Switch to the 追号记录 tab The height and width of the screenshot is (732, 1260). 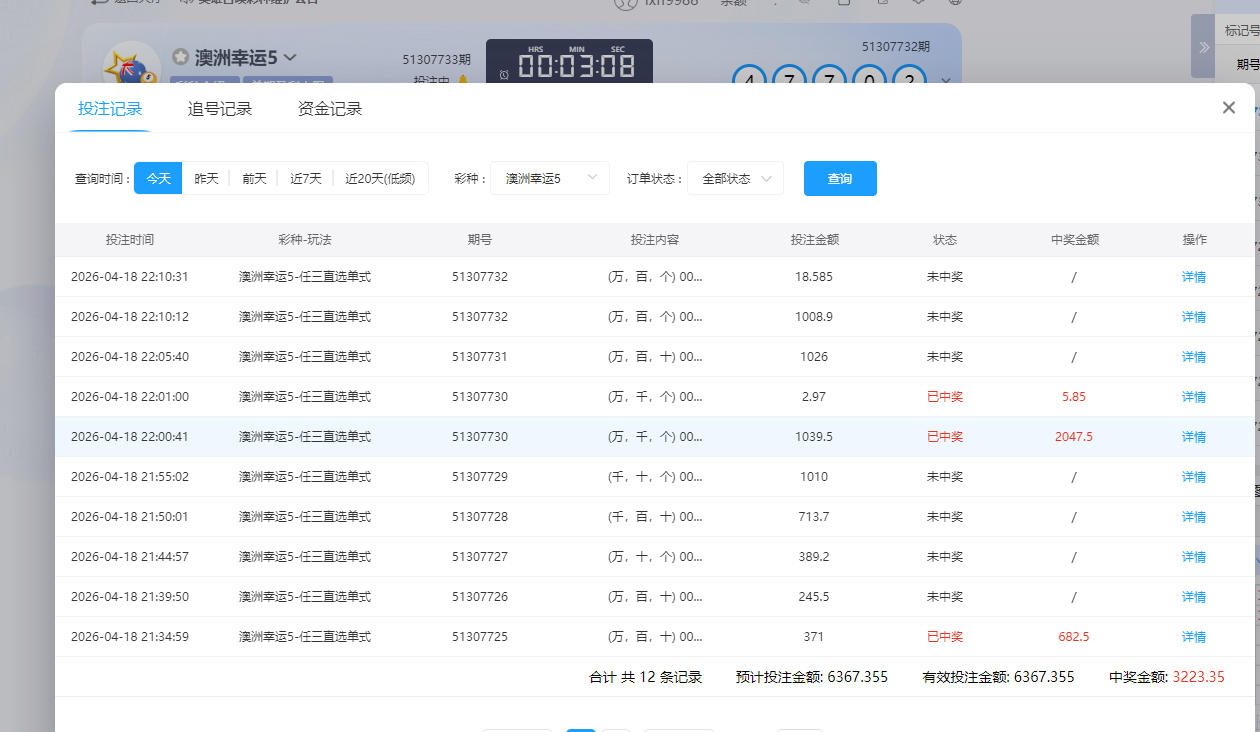pyautogui.click(x=220, y=109)
